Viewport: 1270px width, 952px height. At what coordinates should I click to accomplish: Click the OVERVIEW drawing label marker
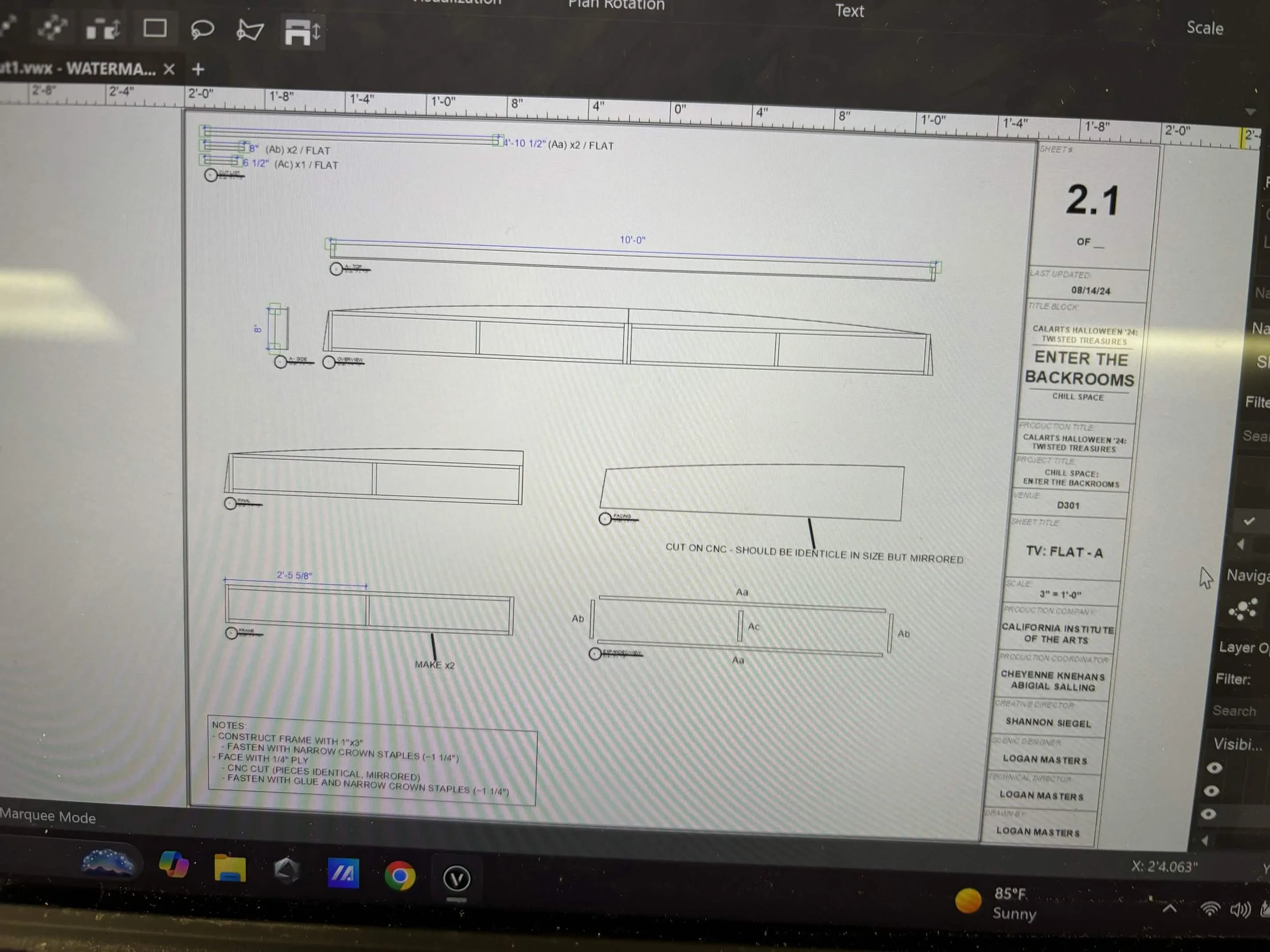click(343, 362)
